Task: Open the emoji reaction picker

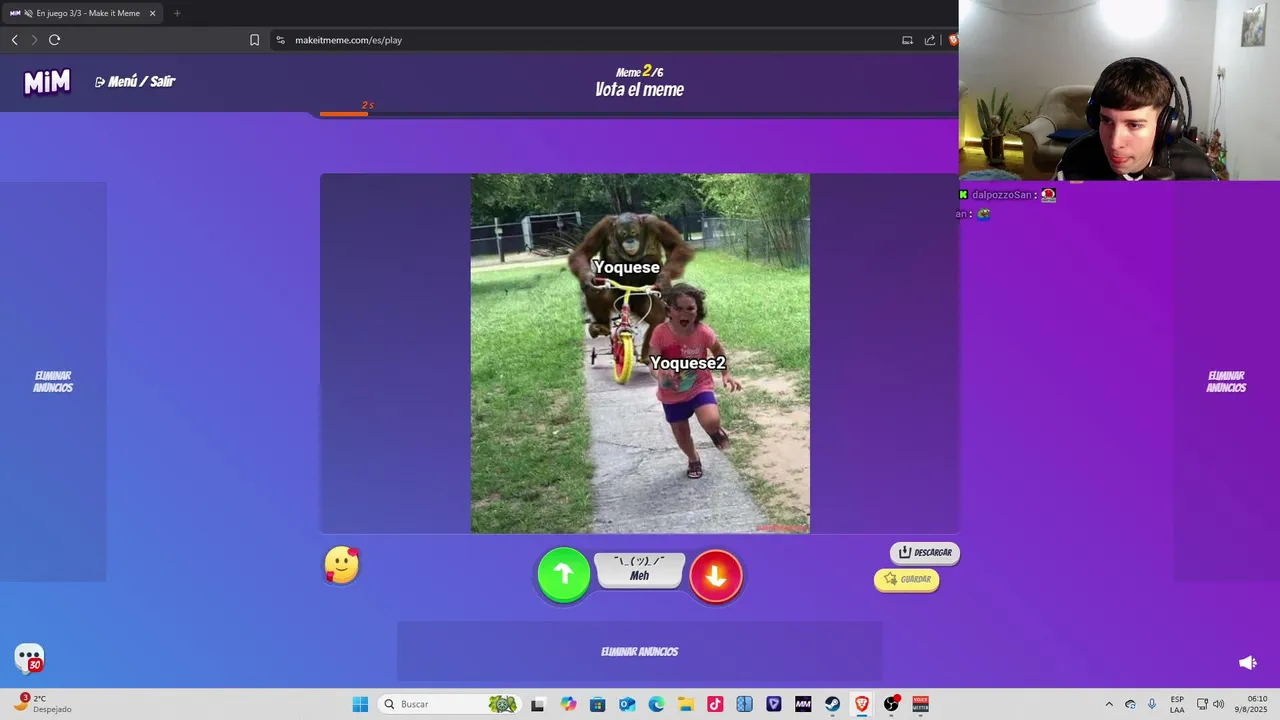Action: 342,566
